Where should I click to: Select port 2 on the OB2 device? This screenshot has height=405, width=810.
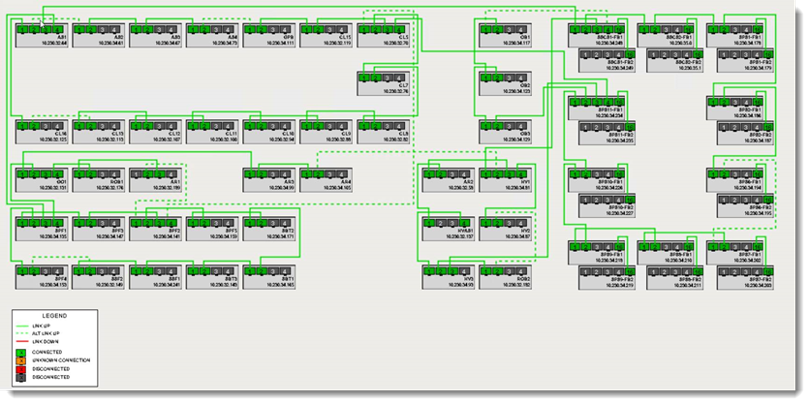coord(498,78)
